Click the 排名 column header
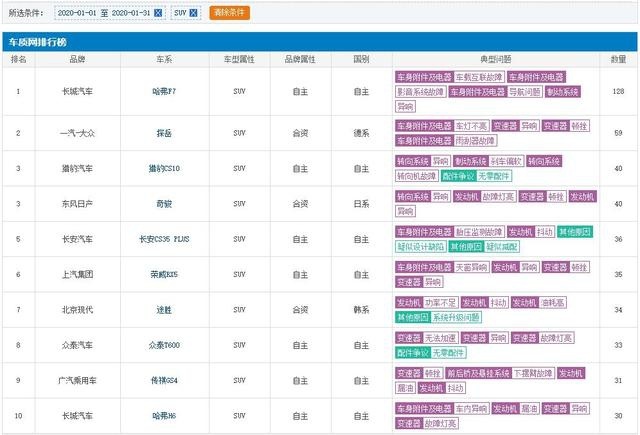Image resolution: width=640 pixels, height=435 pixels. tap(18, 60)
